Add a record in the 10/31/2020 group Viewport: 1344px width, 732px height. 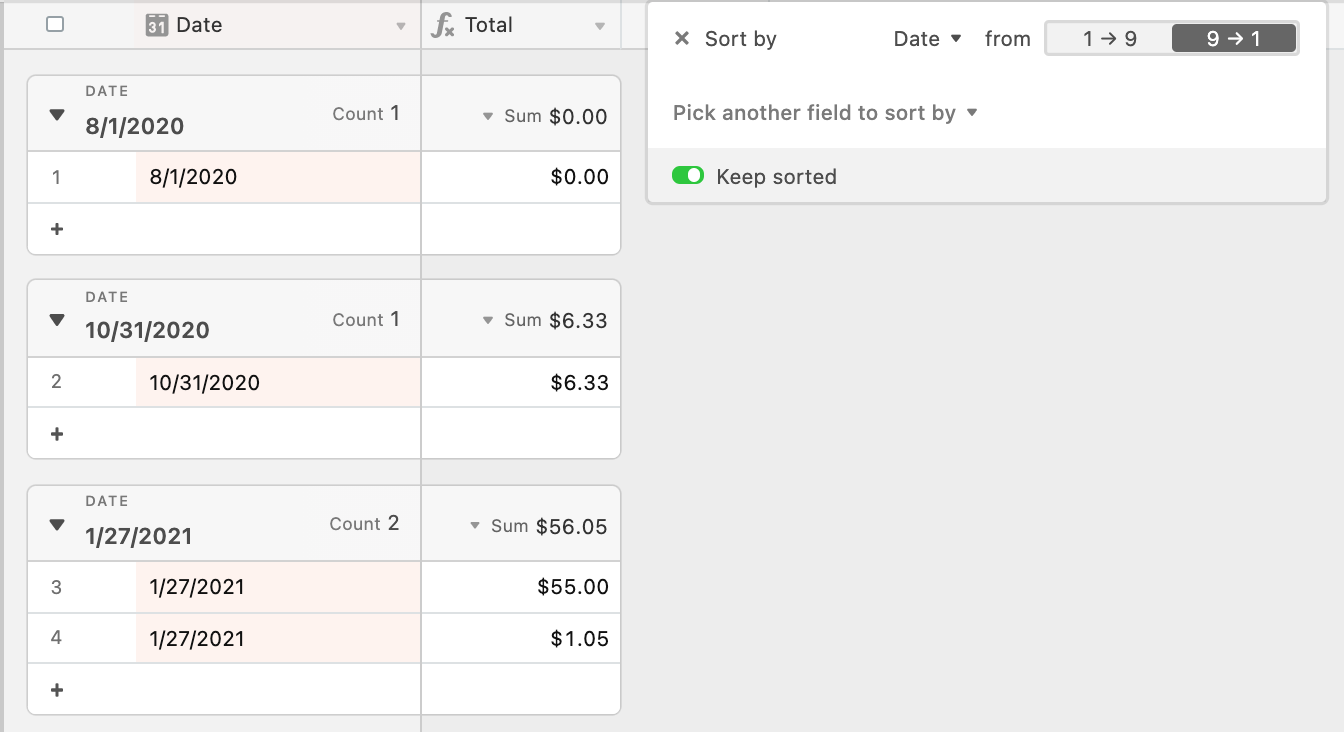57,434
